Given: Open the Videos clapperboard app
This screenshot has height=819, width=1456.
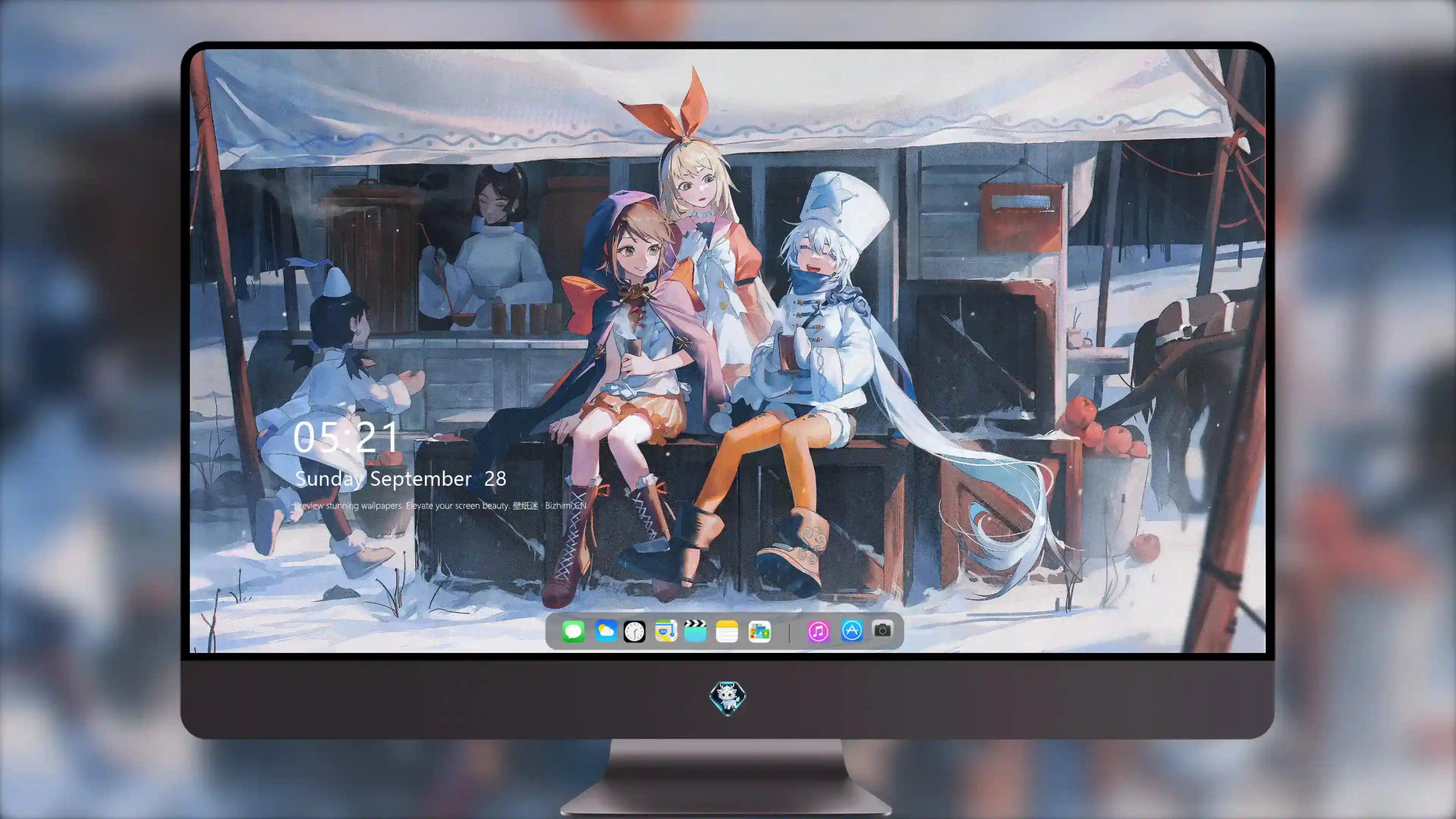Looking at the screenshot, I should click(x=695, y=631).
